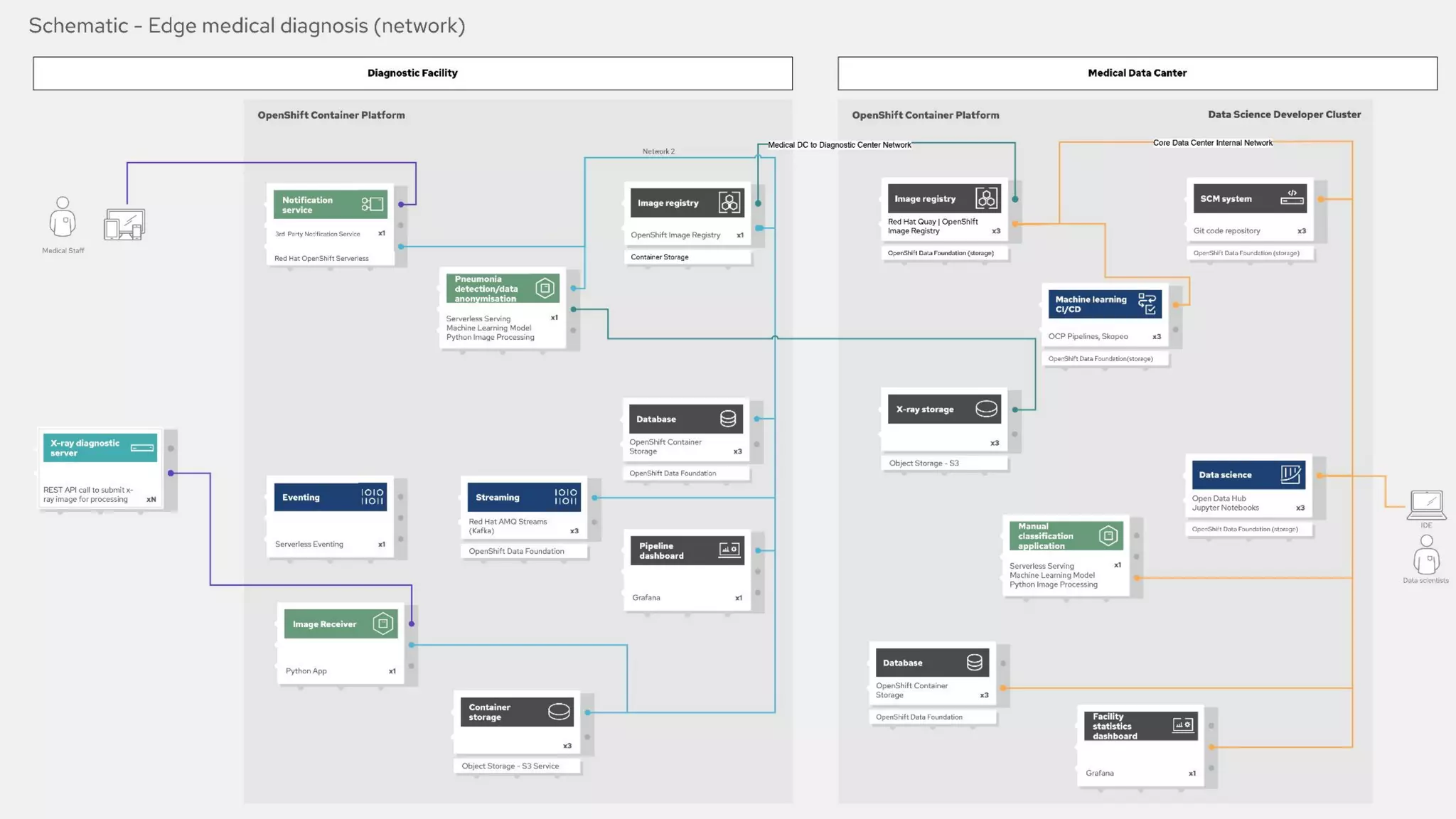Click the IDE laptop icon
This screenshot has height=819, width=1456.
click(x=1426, y=505)
